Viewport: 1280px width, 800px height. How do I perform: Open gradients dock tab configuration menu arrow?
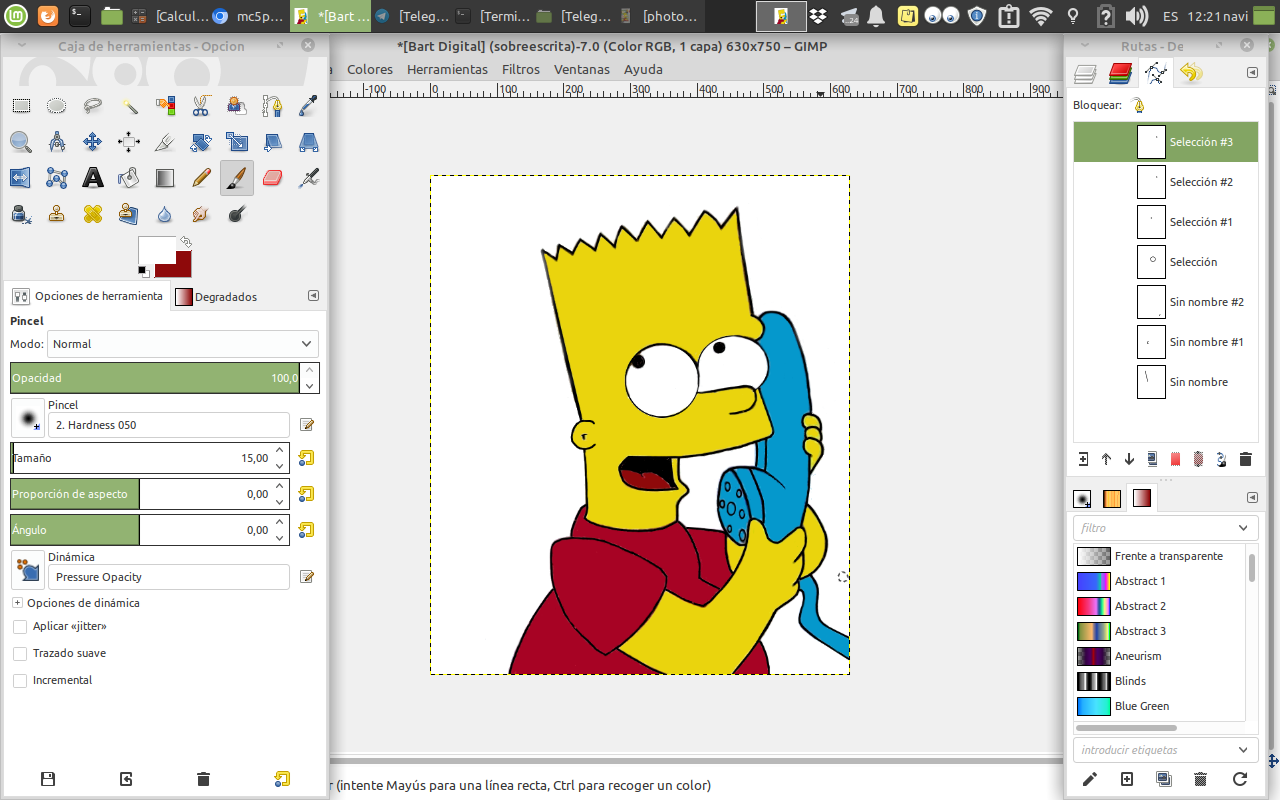1252,497
